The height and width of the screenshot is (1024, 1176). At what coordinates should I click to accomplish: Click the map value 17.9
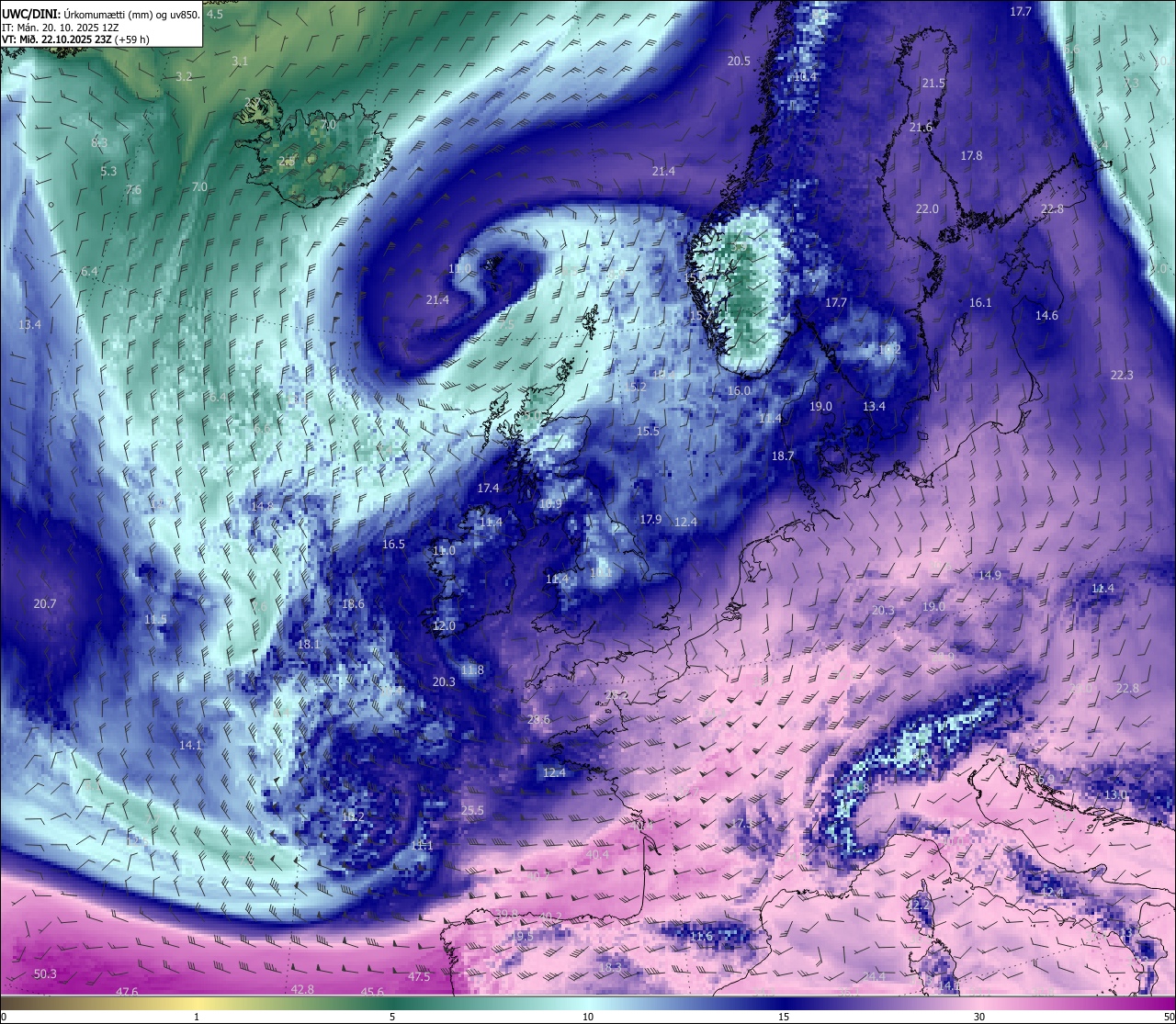click(x=650, y=519)
